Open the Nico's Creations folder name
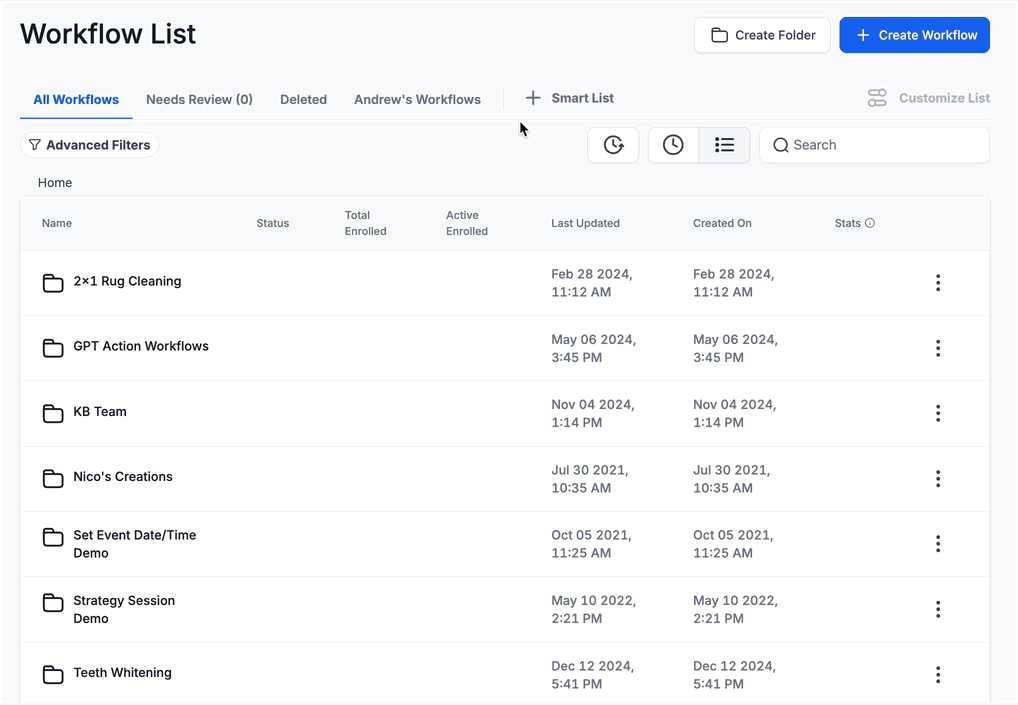Image resolution: width=1018 pixels, height=705 pixels. 123,476
